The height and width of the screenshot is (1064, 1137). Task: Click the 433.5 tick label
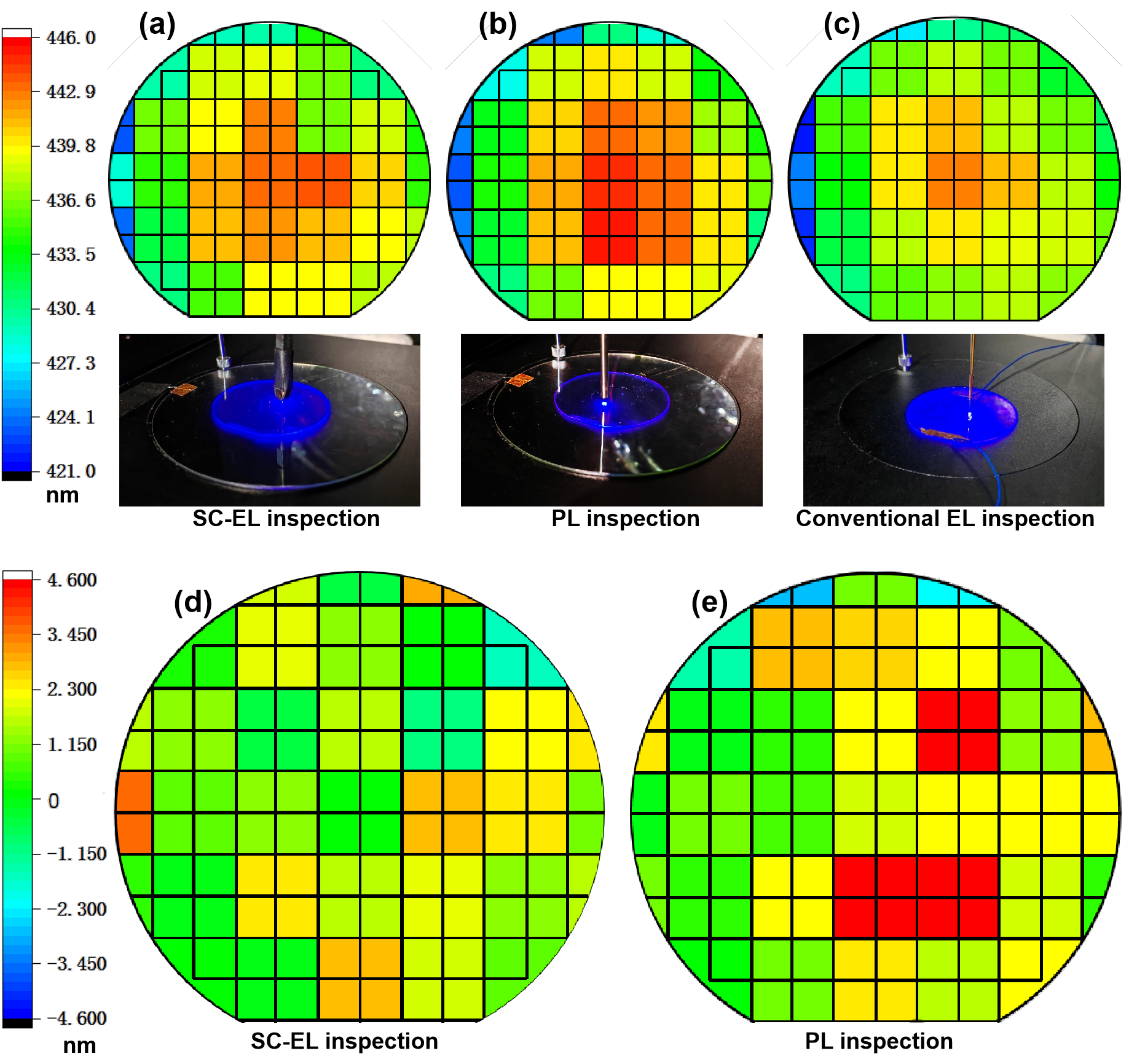(71, 254)
